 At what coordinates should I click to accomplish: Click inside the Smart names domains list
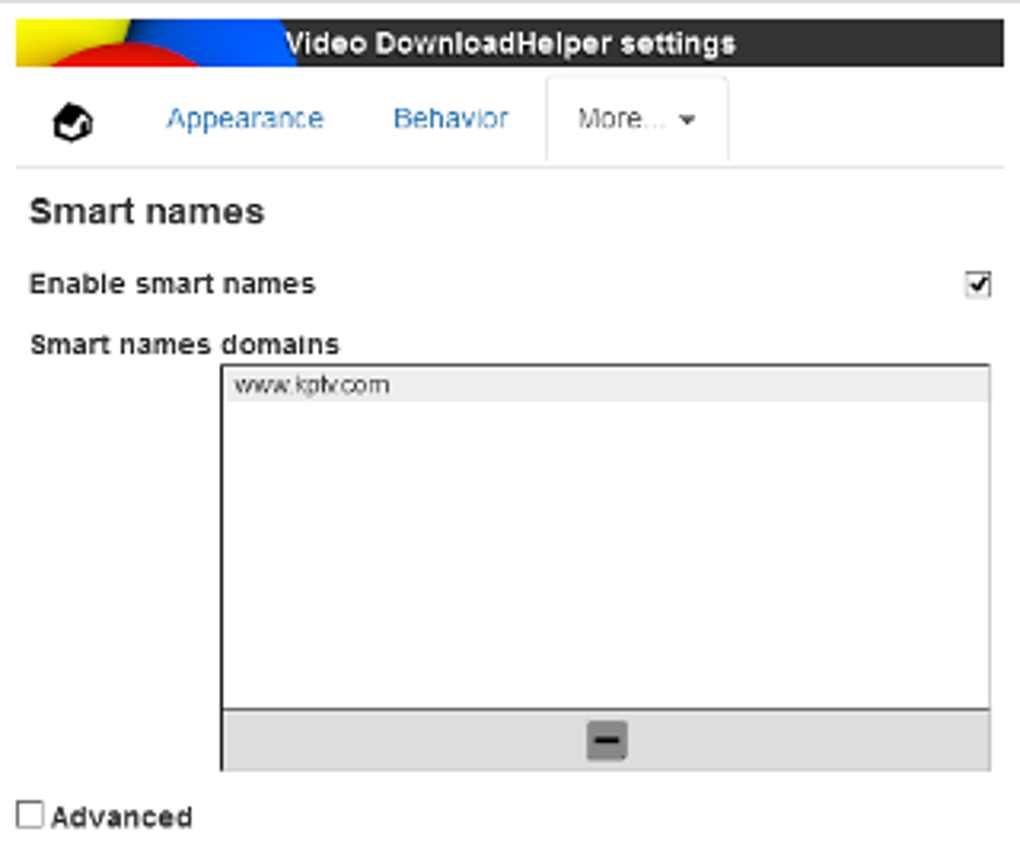pos(606,537)
